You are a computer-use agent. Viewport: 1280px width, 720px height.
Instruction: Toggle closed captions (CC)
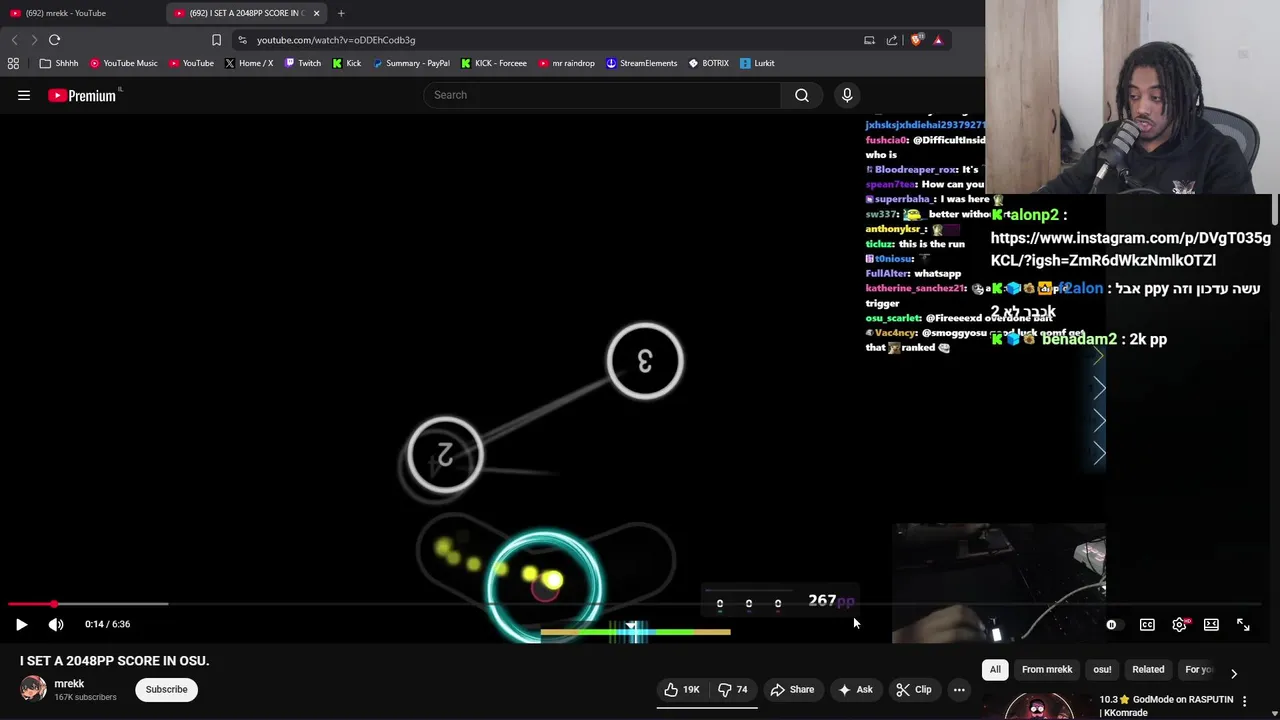tap(1147, 624)
